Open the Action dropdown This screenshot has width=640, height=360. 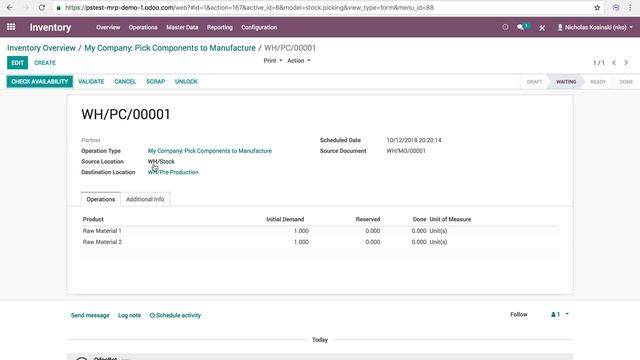(299, 60)
